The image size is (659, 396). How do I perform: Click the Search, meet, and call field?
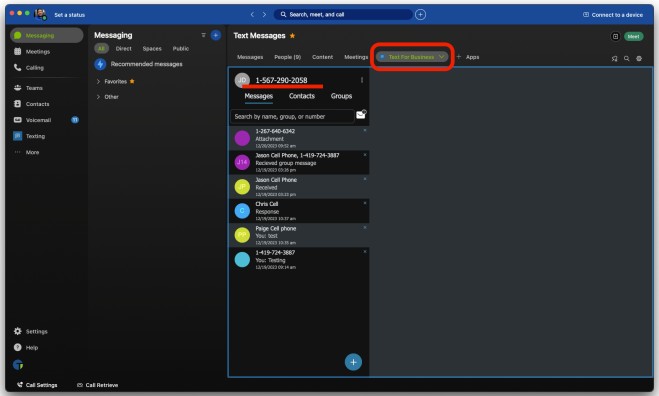tap(343, 14)
